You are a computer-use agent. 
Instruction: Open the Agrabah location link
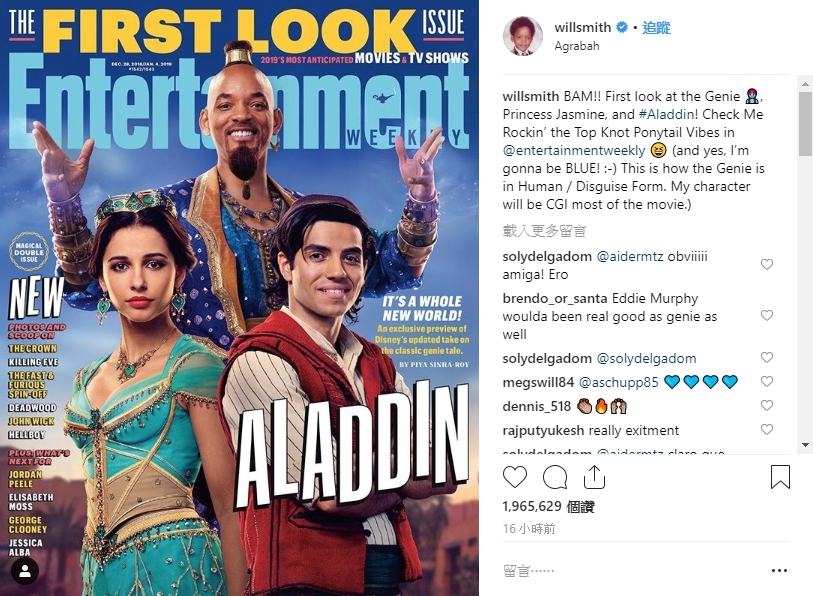click(577, 46)
